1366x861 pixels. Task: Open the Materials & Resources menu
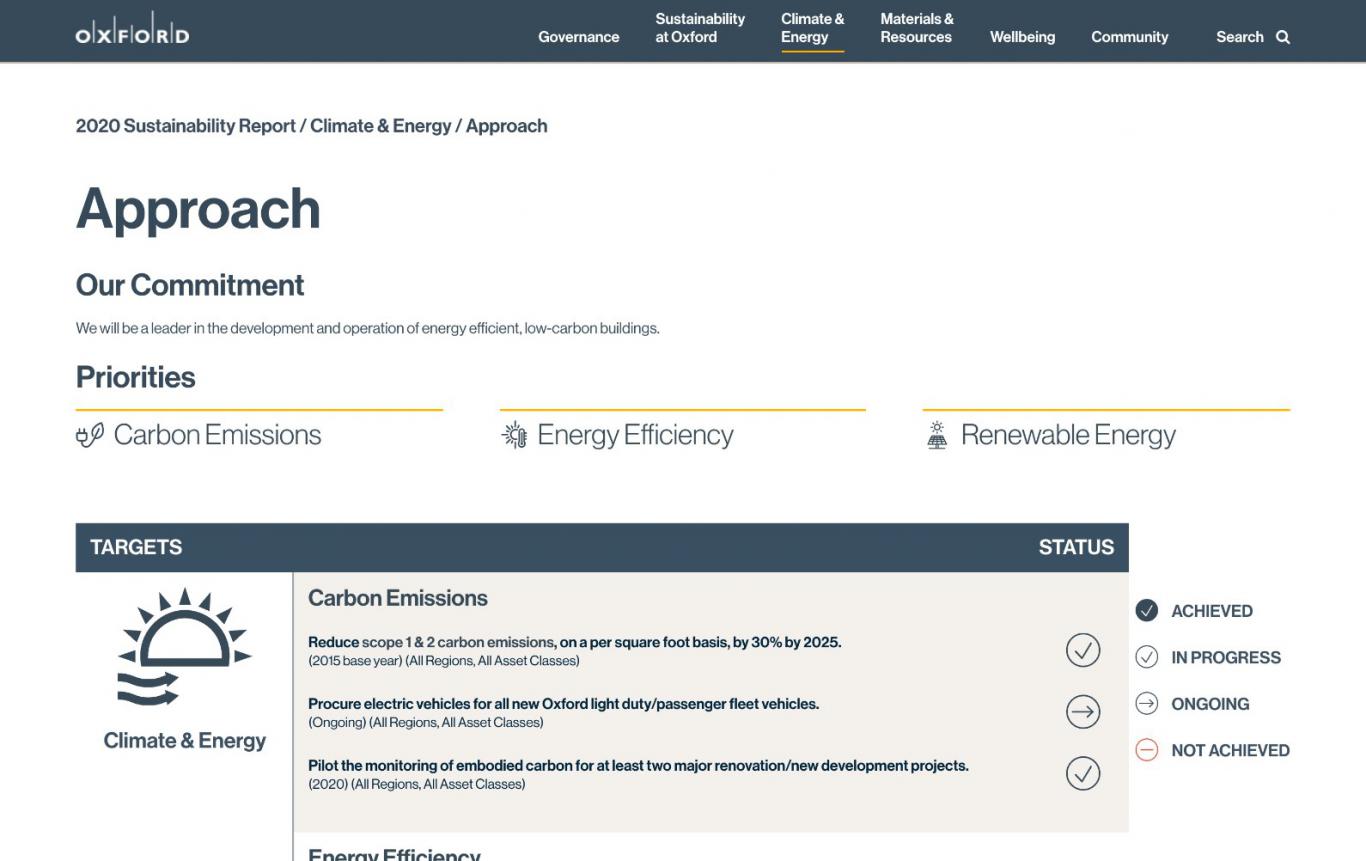[x=917, y=28]
